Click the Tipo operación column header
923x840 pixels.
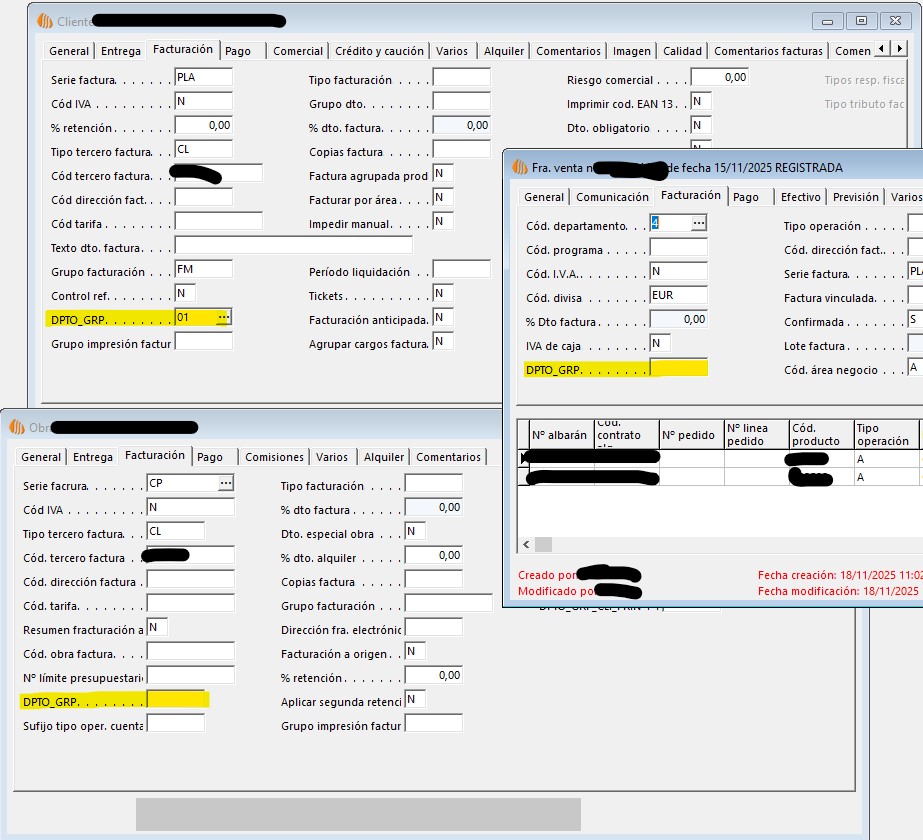tap(884, 434)
